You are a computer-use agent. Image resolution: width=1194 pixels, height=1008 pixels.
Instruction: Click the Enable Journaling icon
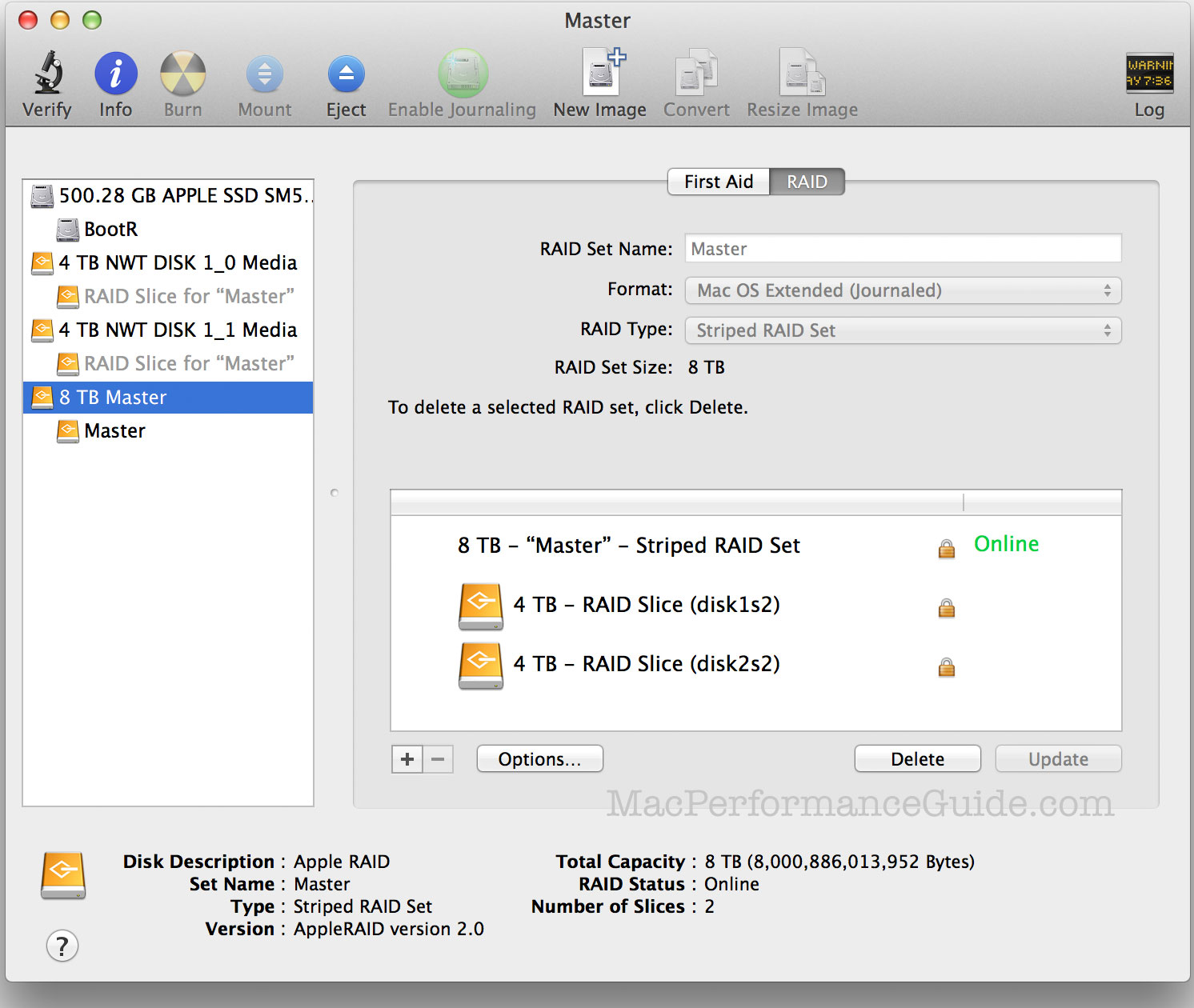(463, 74)
